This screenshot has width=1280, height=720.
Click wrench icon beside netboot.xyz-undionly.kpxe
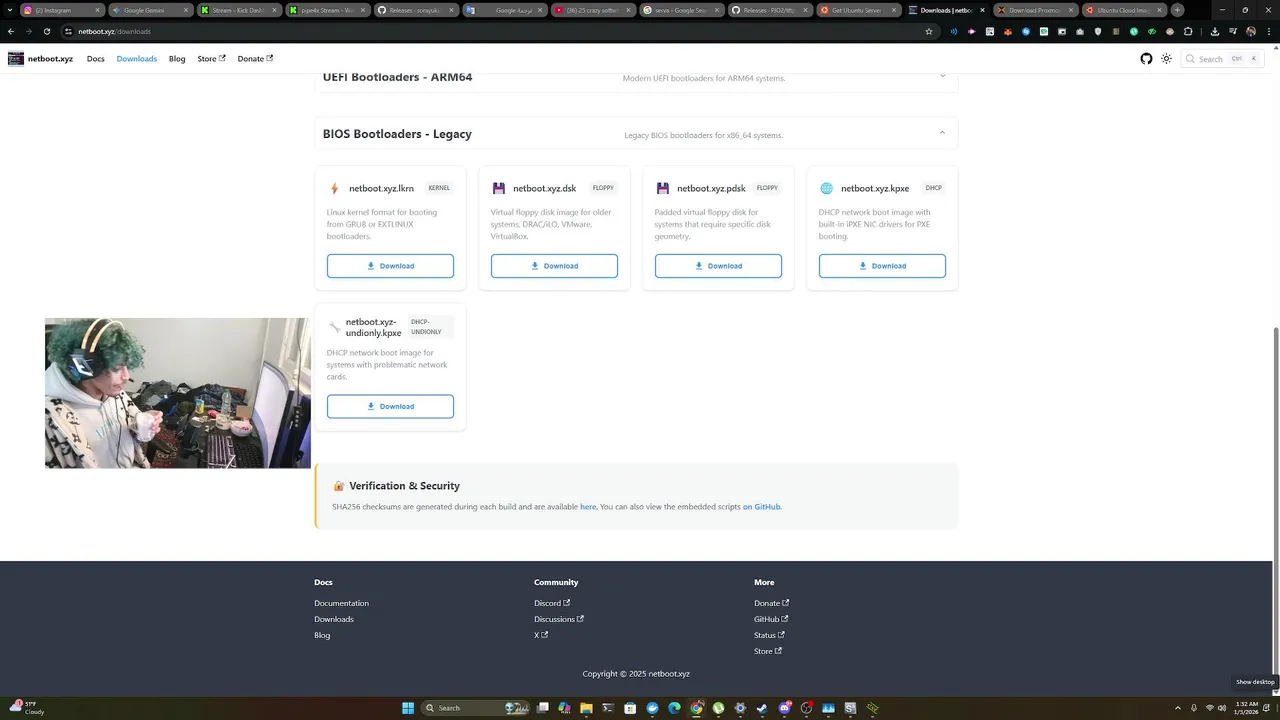point(334,327)
